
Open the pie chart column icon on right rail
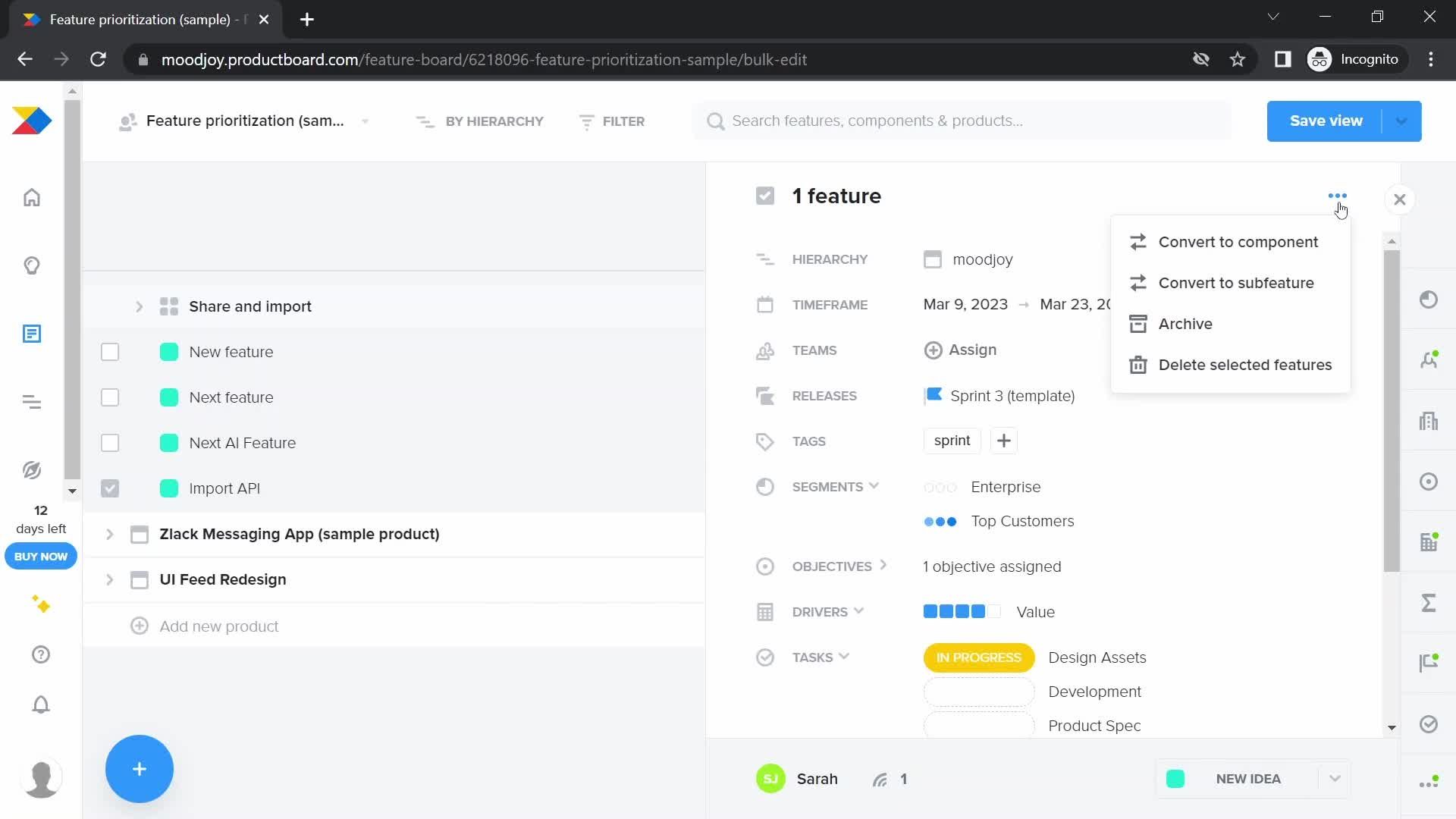1429,300
